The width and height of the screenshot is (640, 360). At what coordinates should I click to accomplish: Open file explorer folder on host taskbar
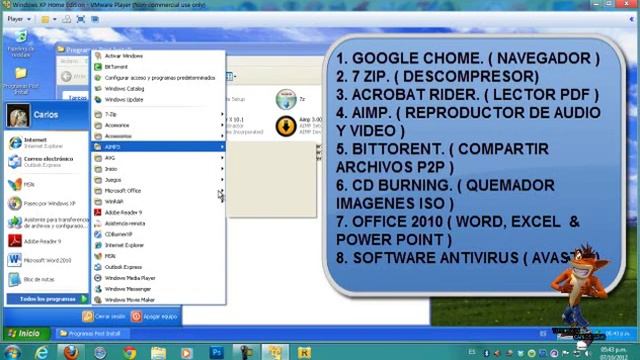(x=159, y=352)
